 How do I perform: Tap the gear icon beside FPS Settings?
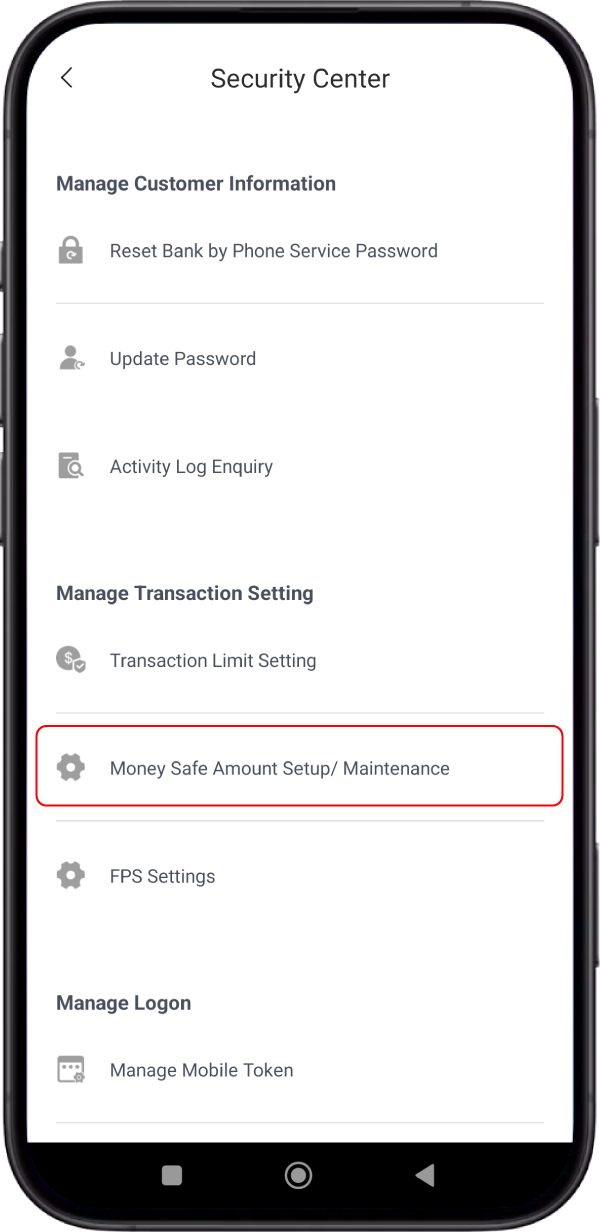point(71,876)
